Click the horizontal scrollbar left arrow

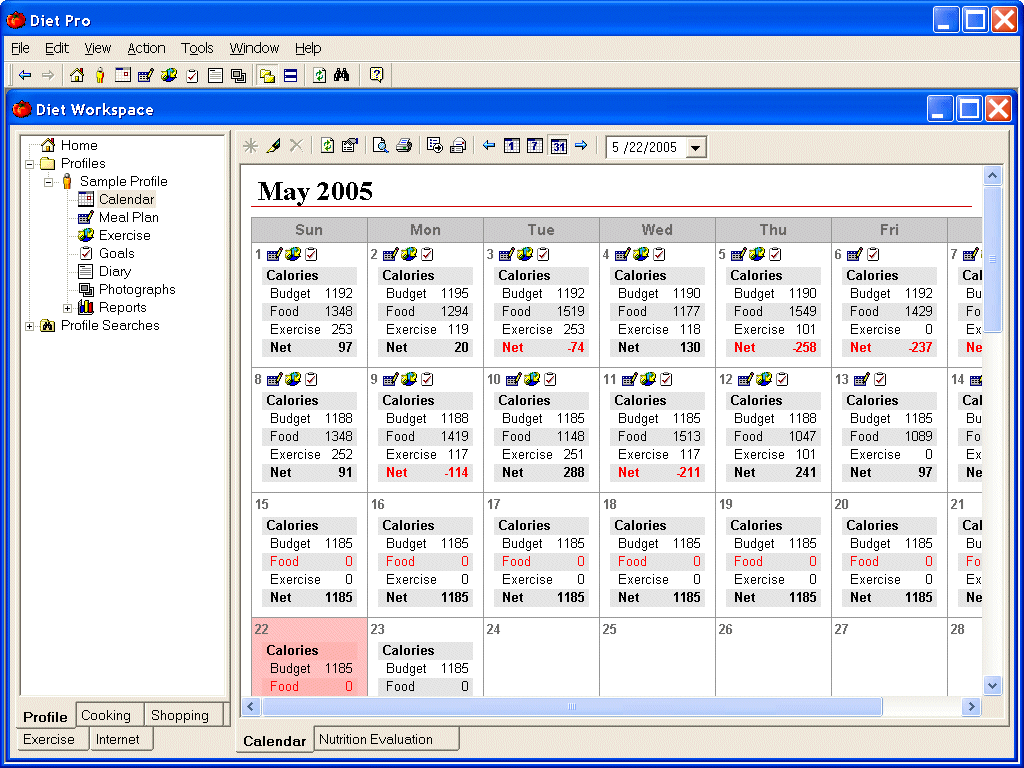coord(251,706)
